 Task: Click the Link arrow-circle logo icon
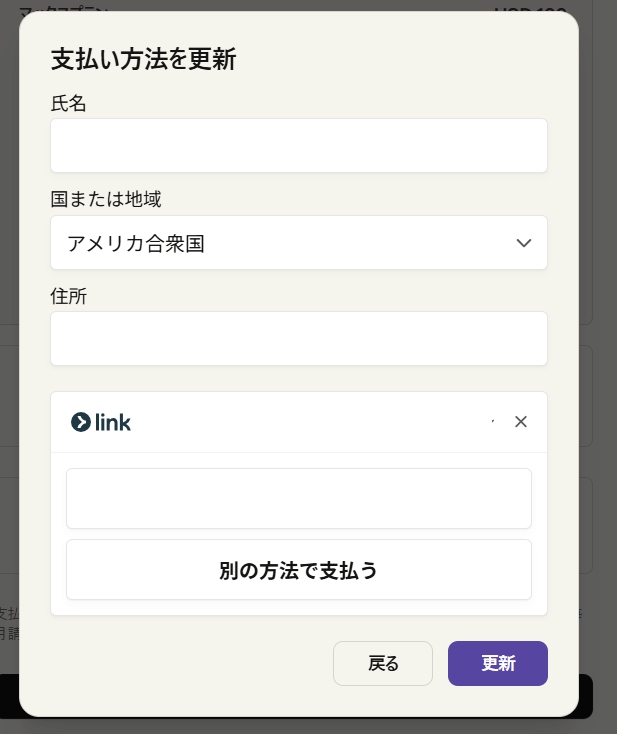pyautogui.click(x=81, y=422)
